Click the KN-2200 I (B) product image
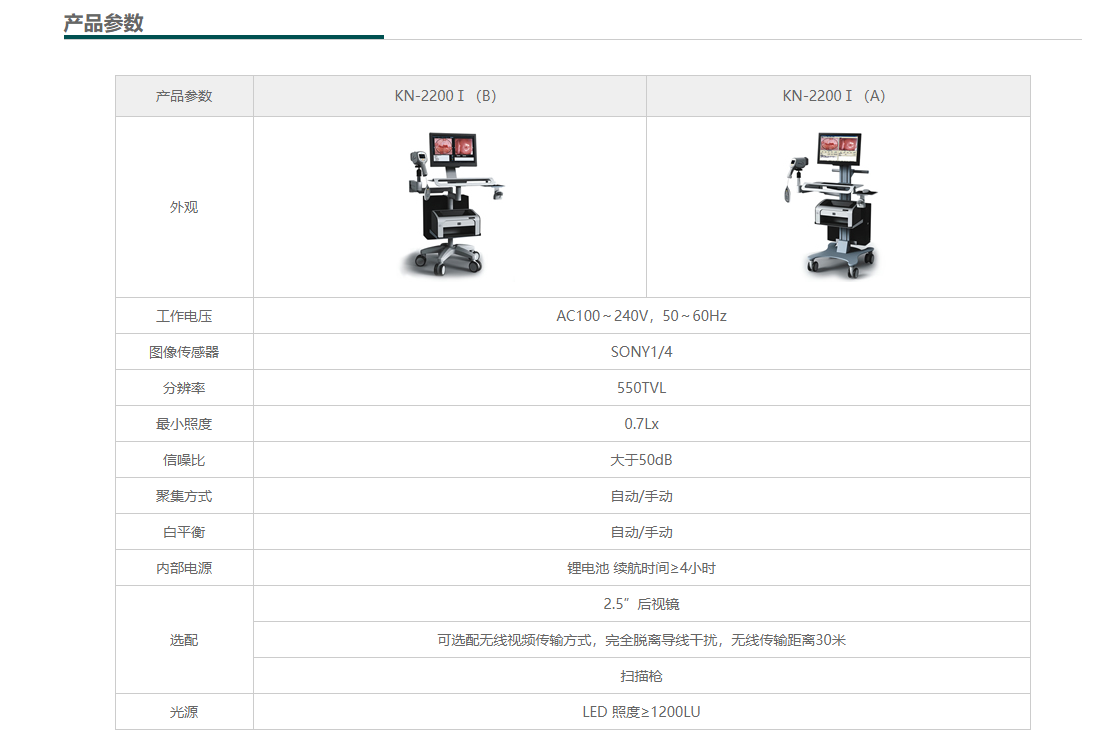Viewport: 1105px width, 747px height. click(450, 204)
